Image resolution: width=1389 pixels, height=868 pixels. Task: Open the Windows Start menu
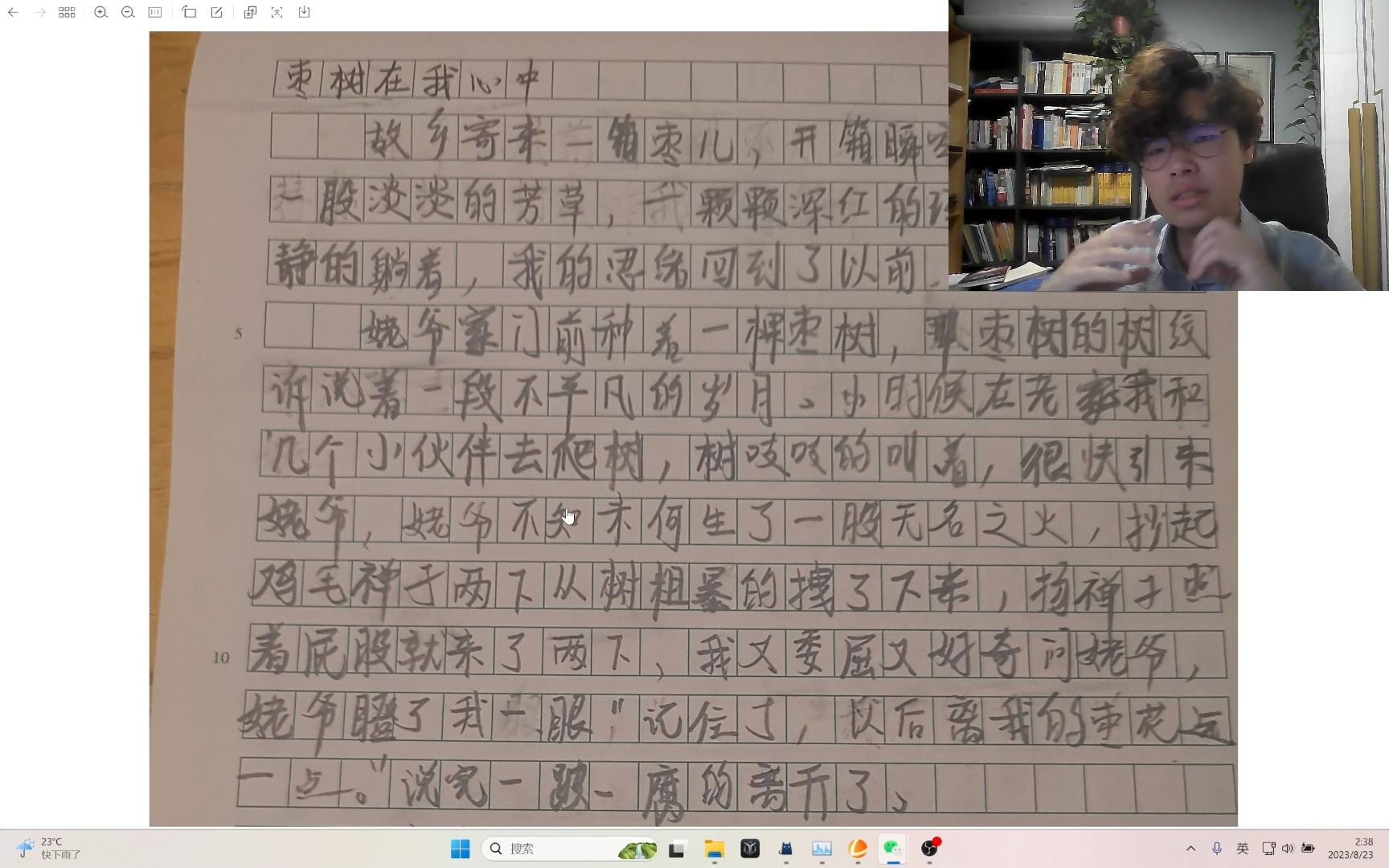[x=461, y=849]
